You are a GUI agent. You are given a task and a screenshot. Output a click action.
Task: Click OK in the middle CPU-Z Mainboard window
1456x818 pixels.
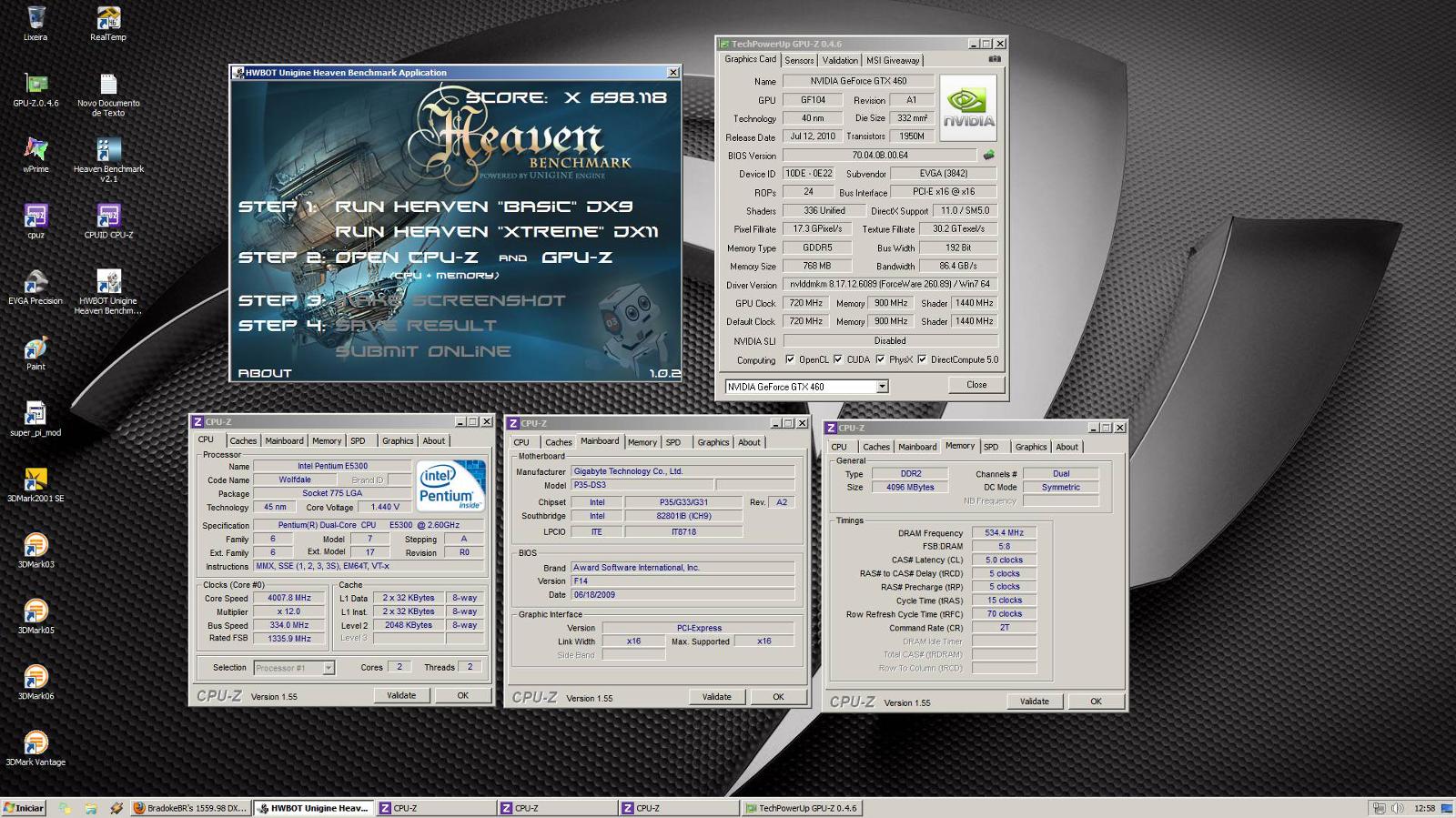[x=778, y=697]
